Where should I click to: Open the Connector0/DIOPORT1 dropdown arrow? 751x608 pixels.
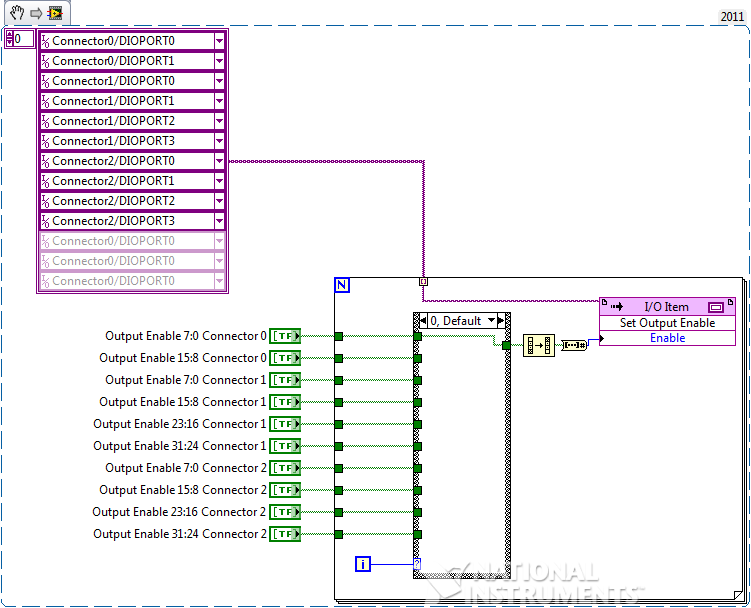coord(219,61)
